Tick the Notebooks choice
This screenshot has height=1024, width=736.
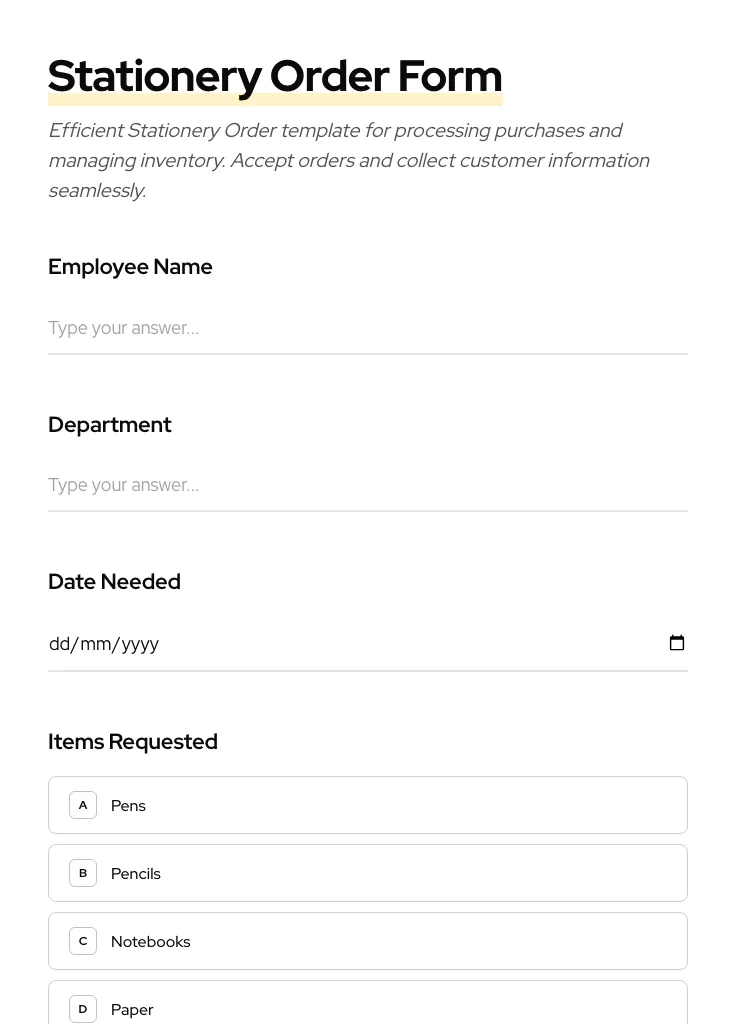tap(367, 941)
